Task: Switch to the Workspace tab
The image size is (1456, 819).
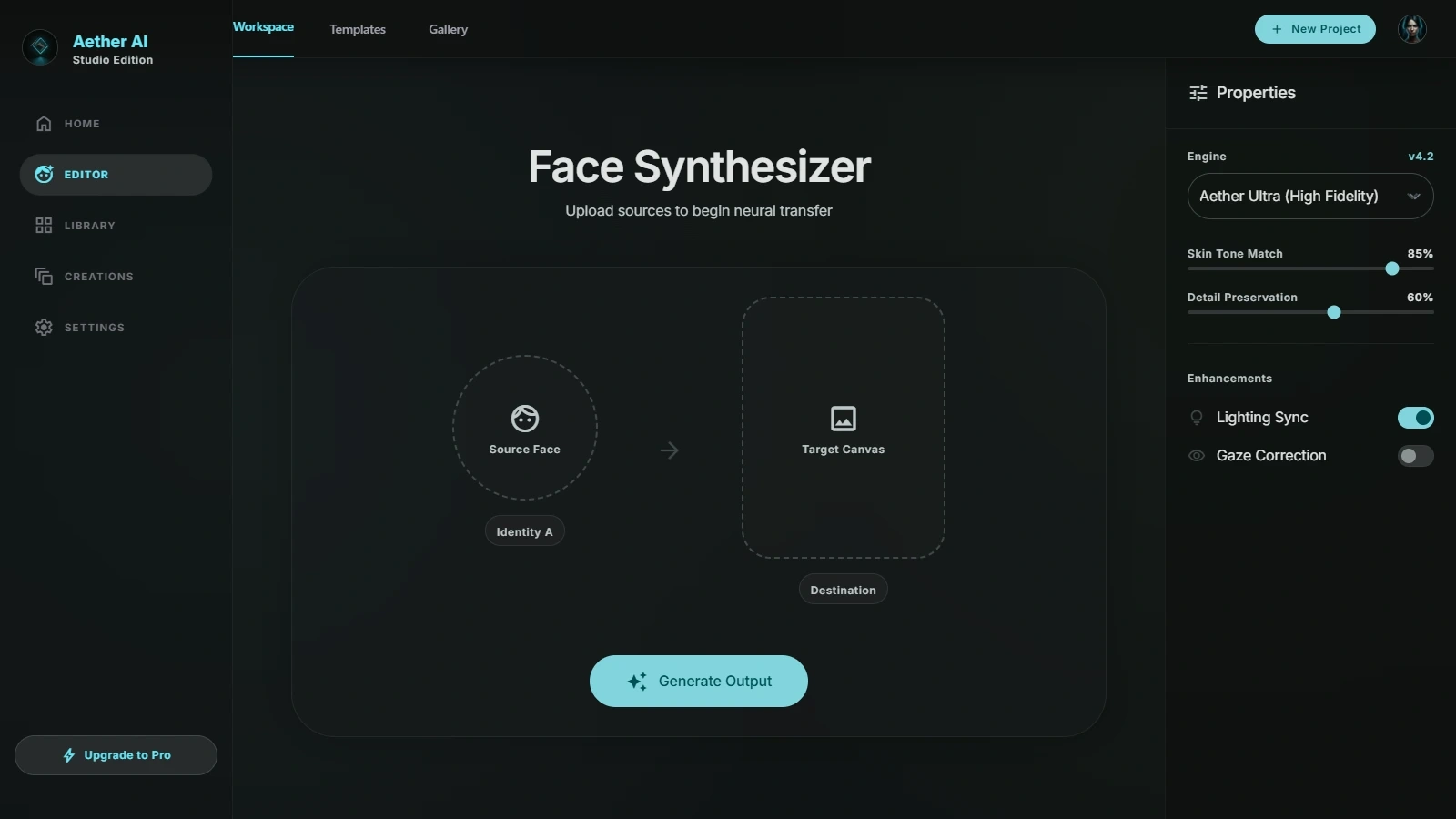Action: [x=263, y=27]
